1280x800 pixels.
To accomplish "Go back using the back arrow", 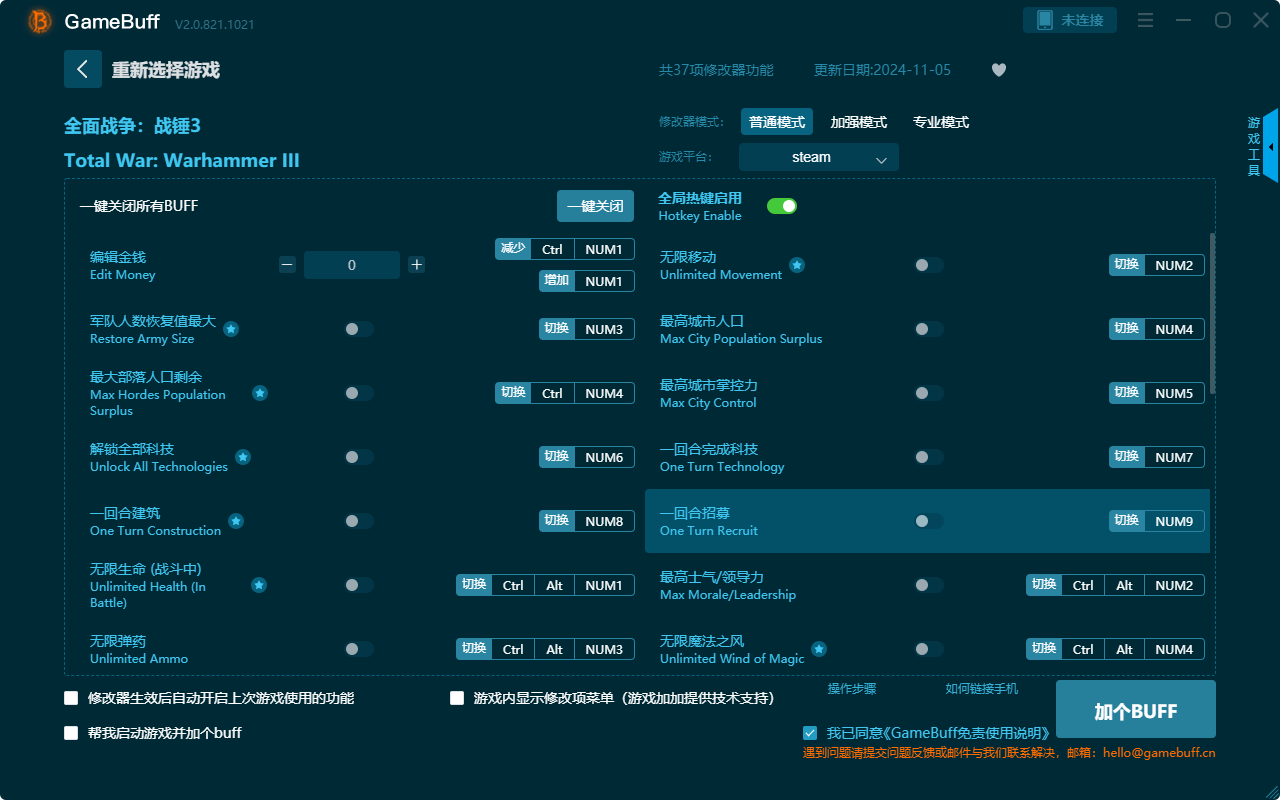I will tap(83, 68).
